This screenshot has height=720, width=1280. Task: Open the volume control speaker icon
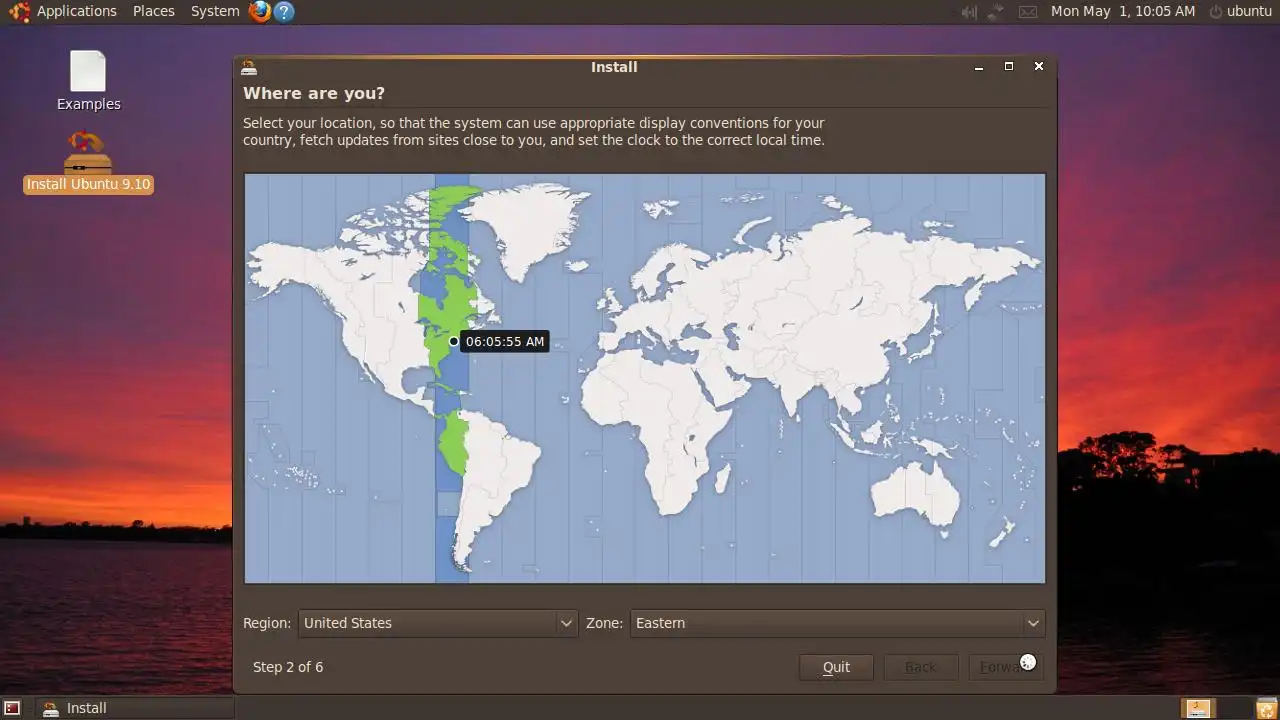pos(968,12)
